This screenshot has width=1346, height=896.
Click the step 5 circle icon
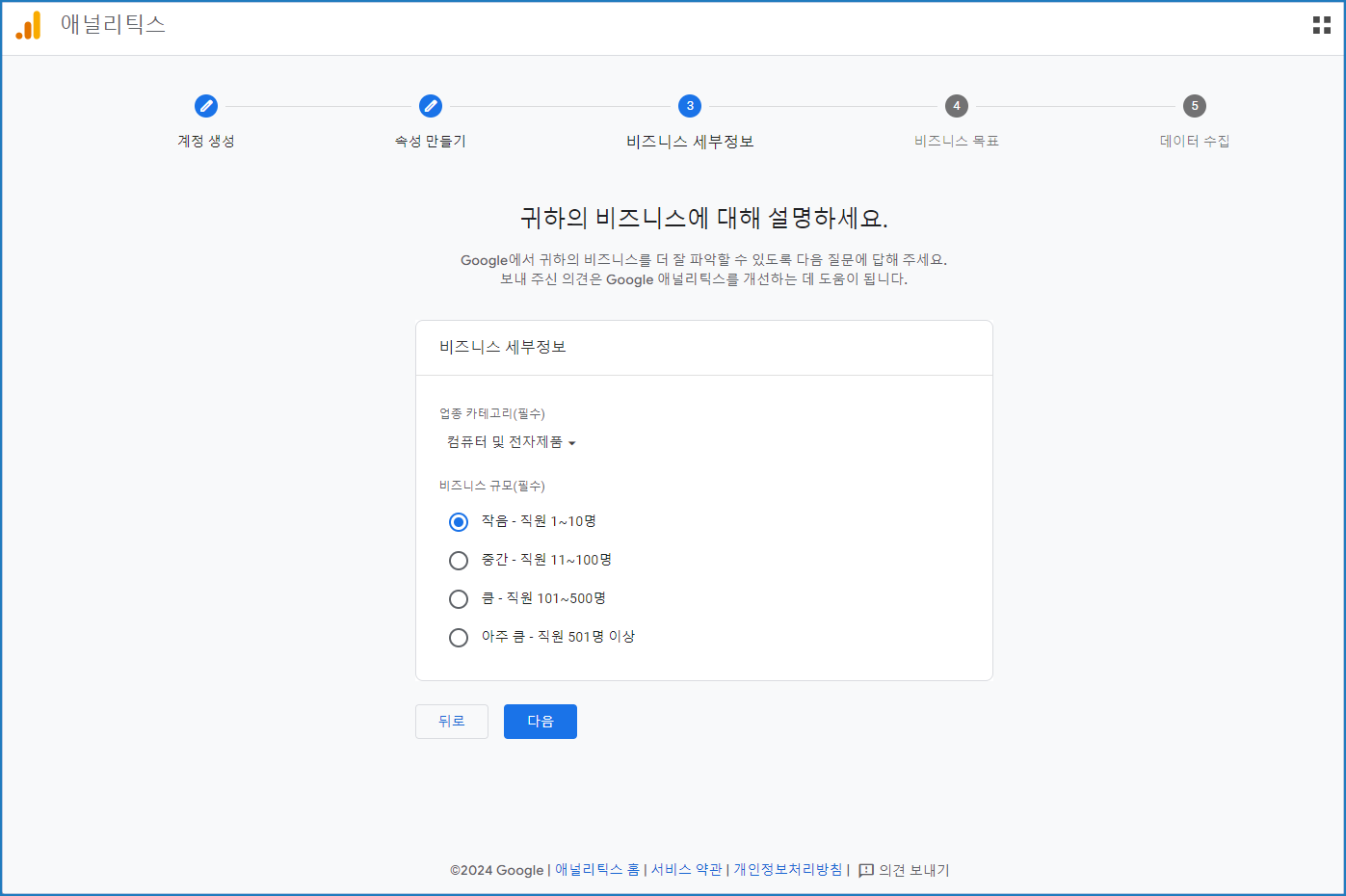tap(1195, 106)
